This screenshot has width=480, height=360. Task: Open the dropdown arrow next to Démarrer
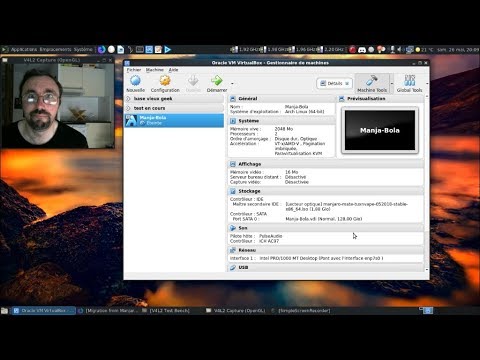232,84
